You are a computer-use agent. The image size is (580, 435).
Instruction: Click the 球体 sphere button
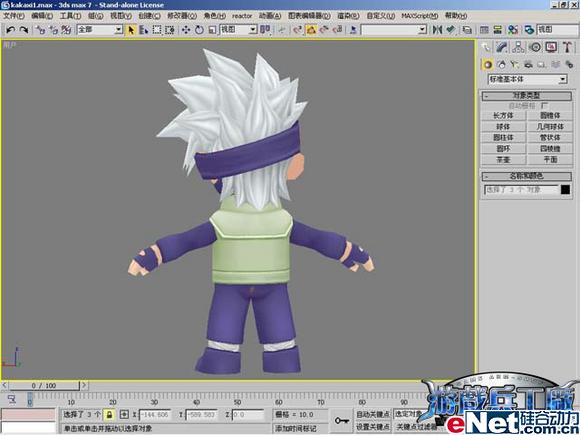pos(503,127)
